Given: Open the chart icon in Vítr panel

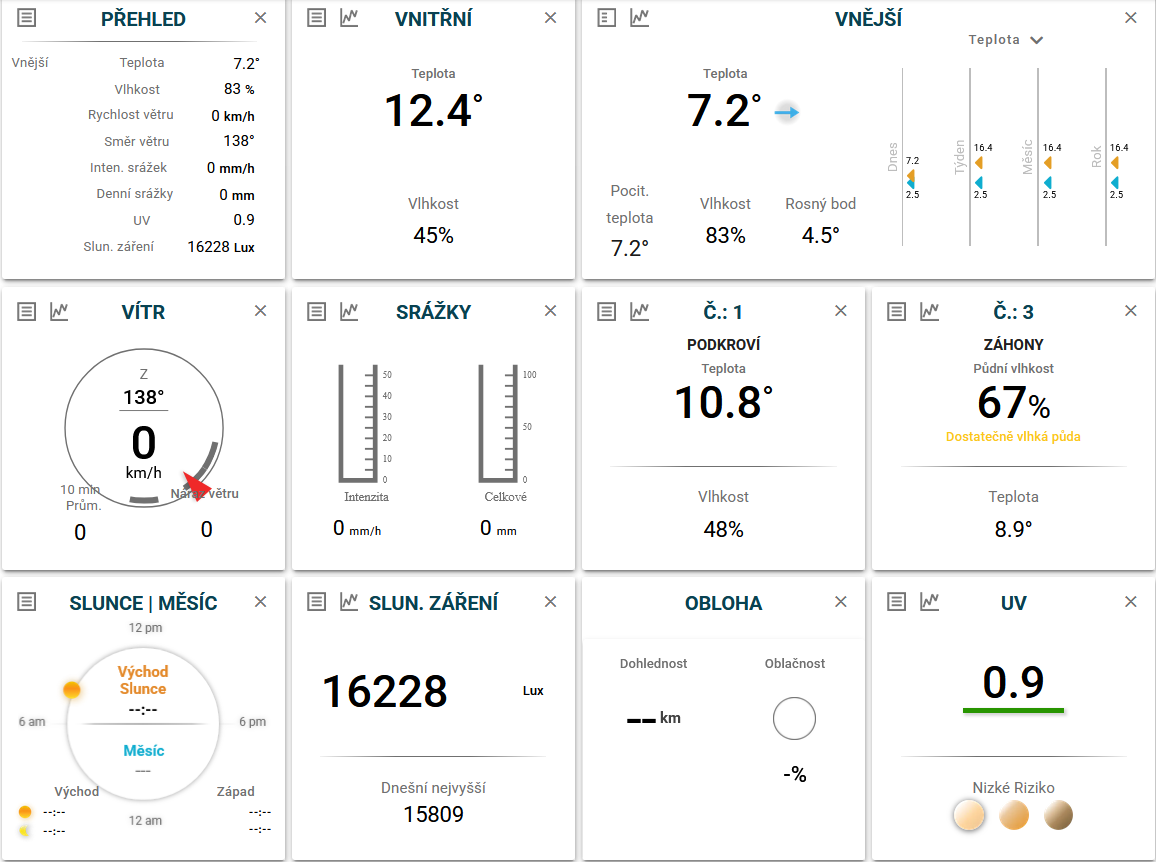Looking at the screenshot, I should [59, 311].
